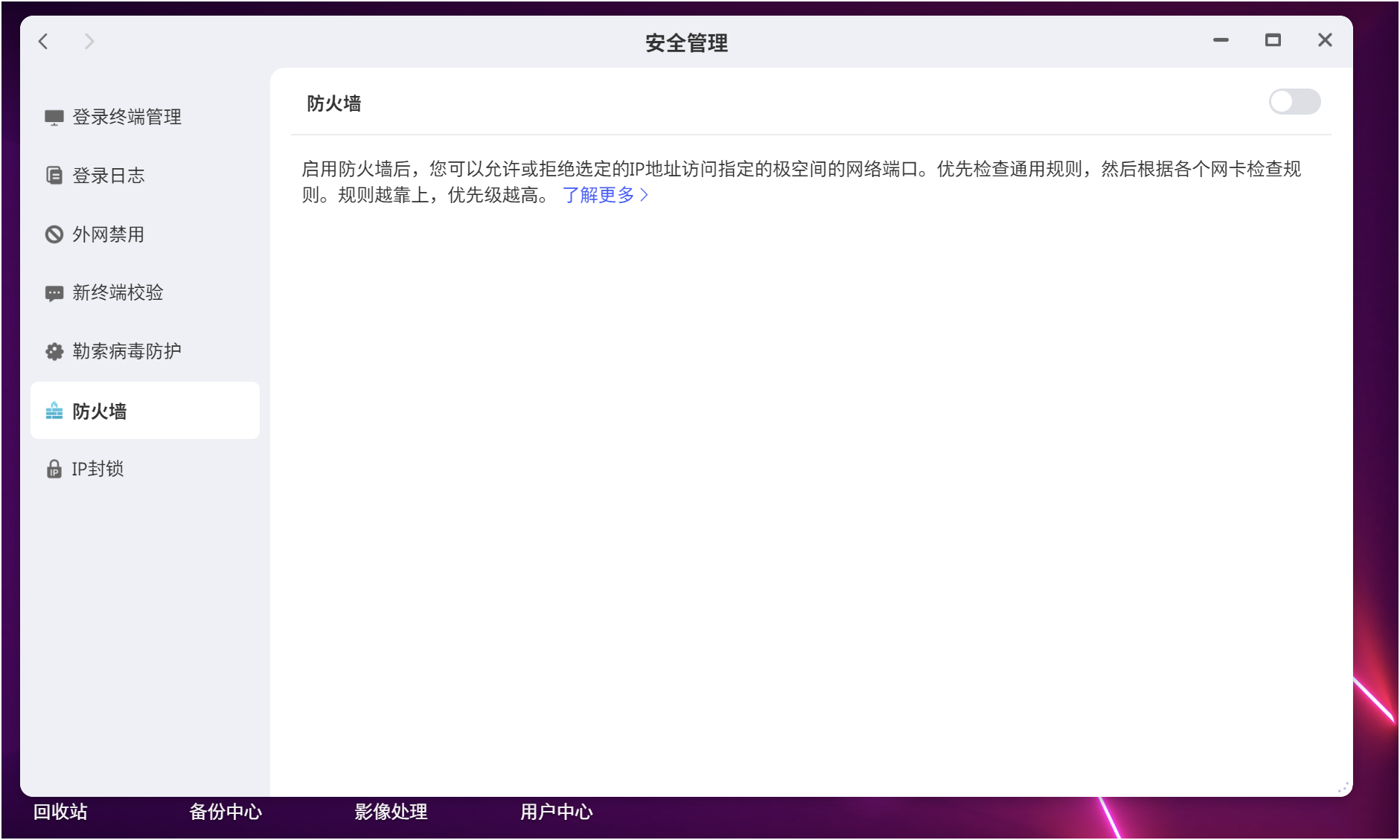
Task: Click the window resize grip at corner
Action: 1343,787
